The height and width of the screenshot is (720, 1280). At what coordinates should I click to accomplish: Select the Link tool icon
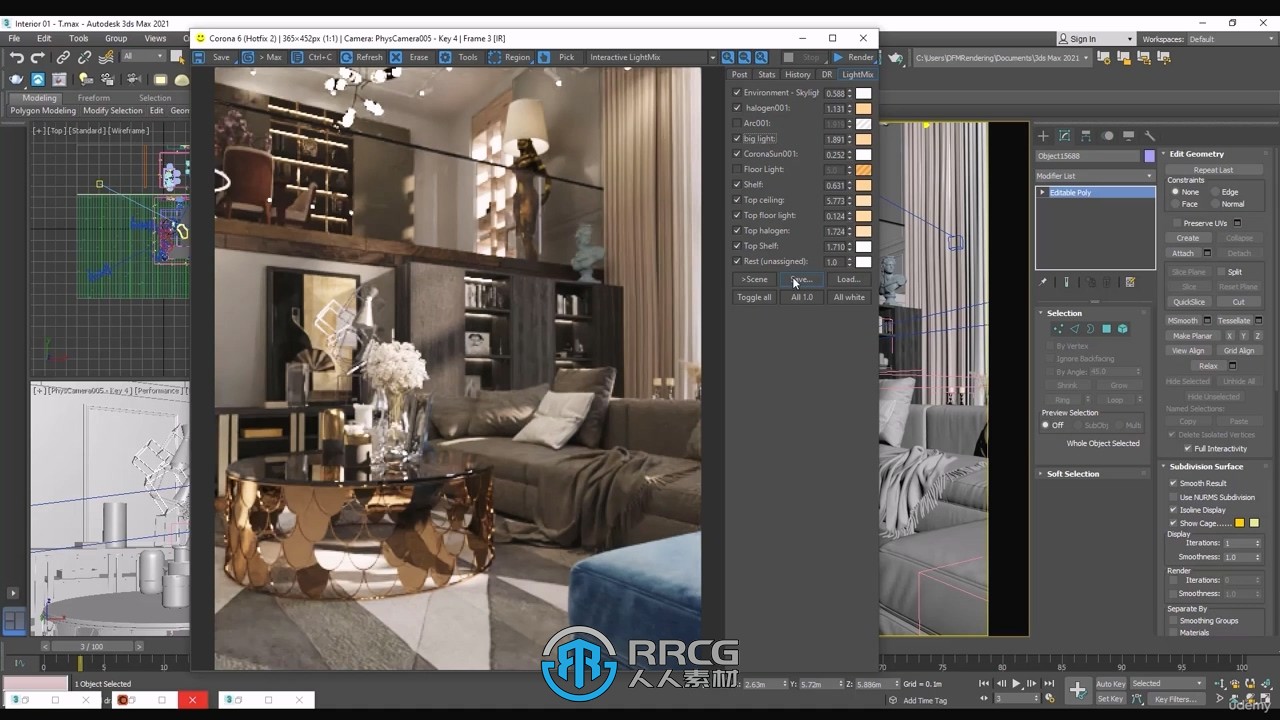click(x=63, y=58)
